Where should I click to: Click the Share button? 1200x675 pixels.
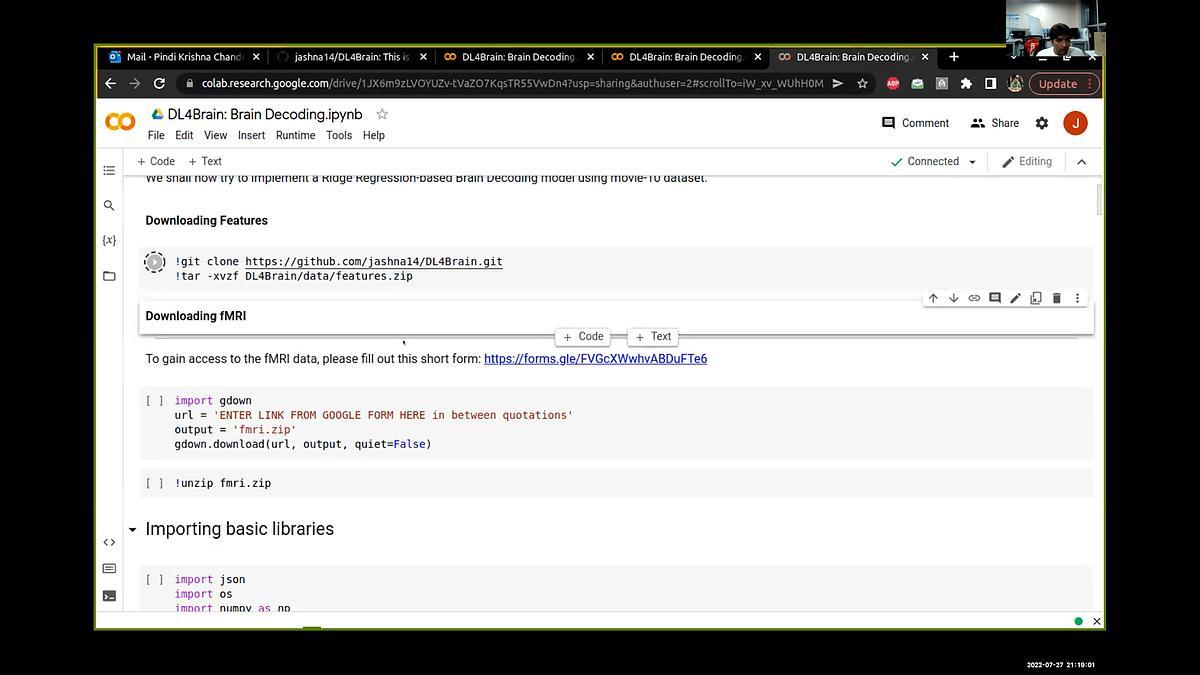point(995,123)
